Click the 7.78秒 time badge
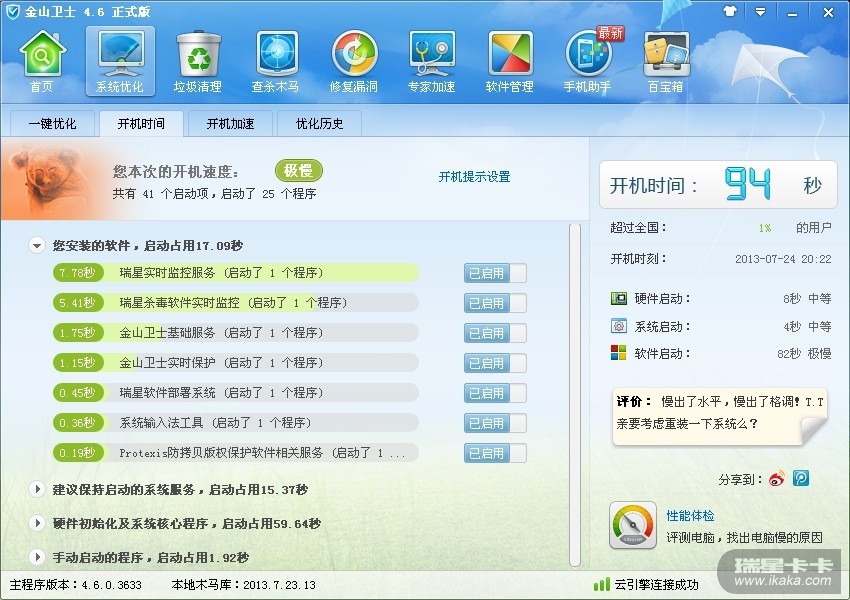The width and height of the screenshot is (850, 600). click(78, 273)
